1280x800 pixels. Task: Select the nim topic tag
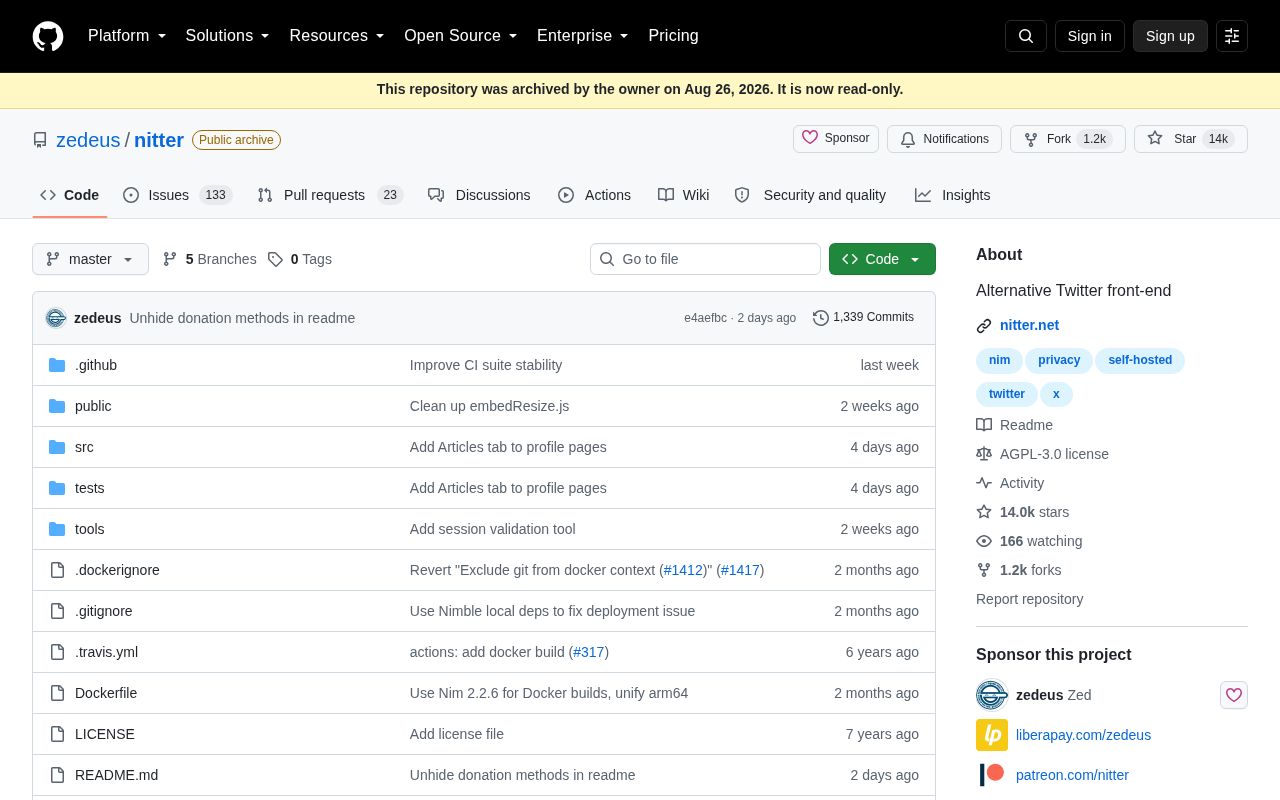(999, 361)
